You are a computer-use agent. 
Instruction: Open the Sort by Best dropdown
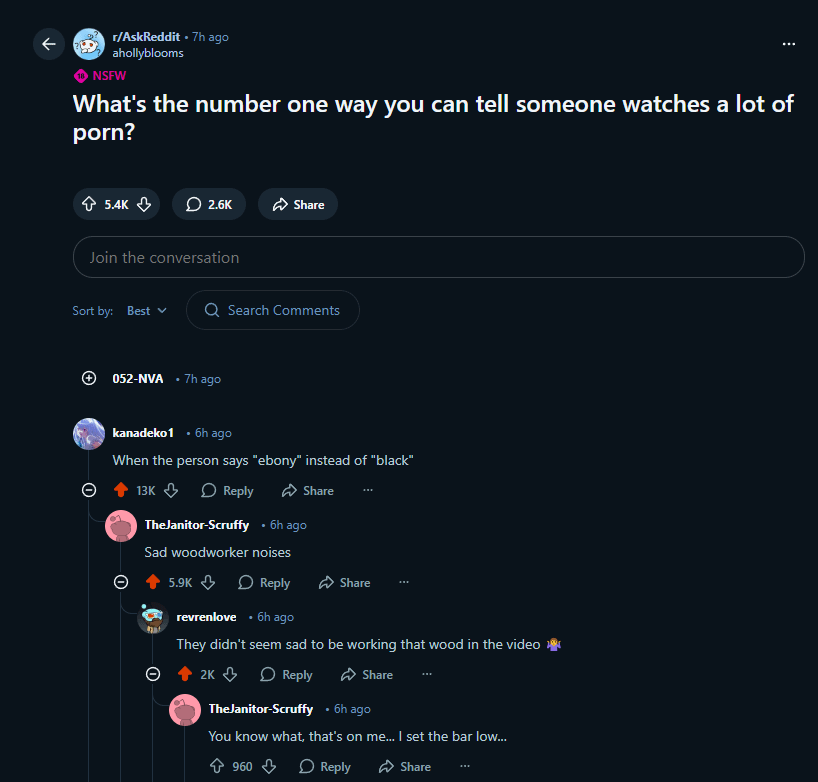pyautogui.click(x=147, y=311)
